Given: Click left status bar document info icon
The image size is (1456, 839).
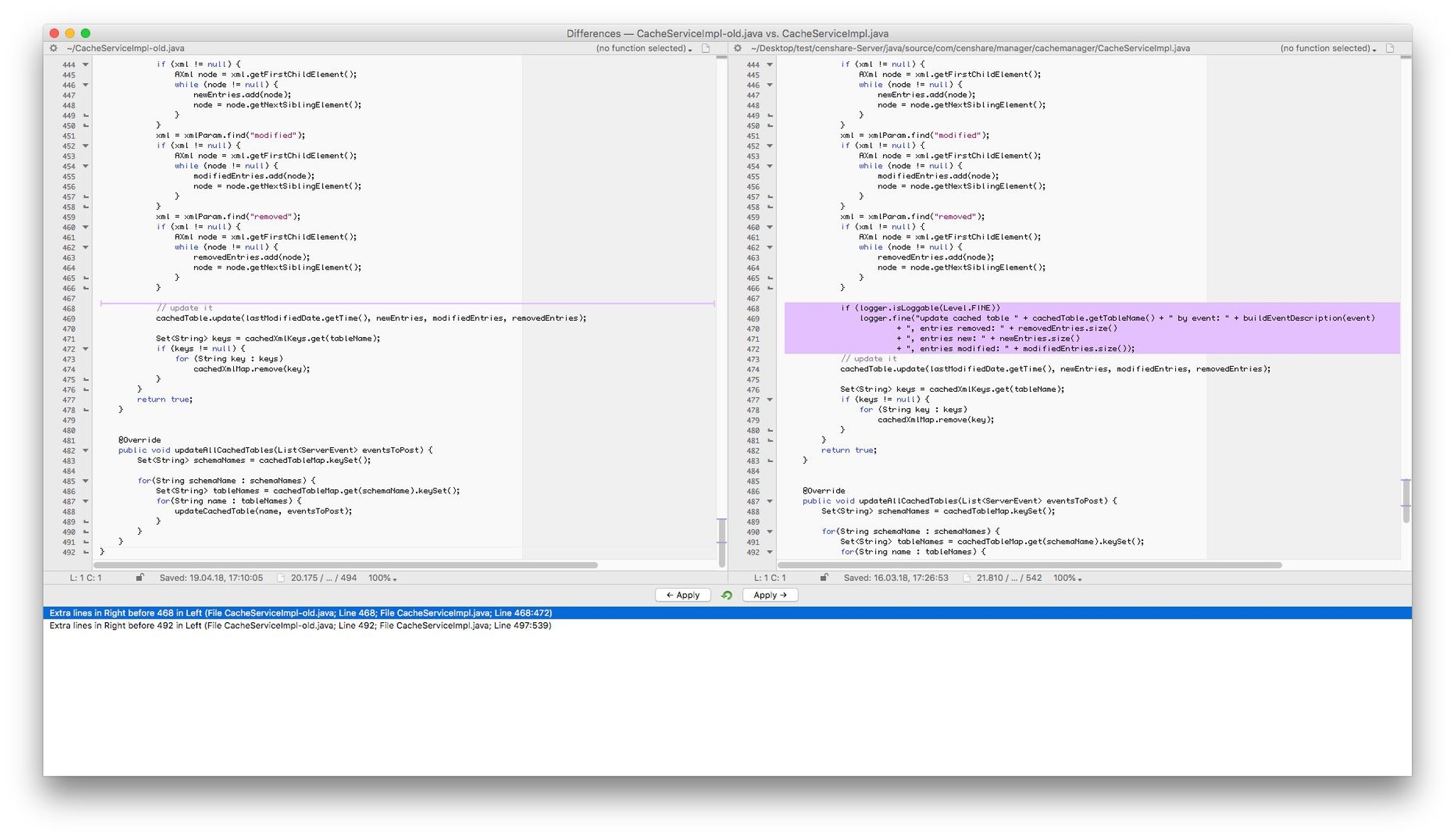Looking at the screenshot, I should (x=281, y=578).
